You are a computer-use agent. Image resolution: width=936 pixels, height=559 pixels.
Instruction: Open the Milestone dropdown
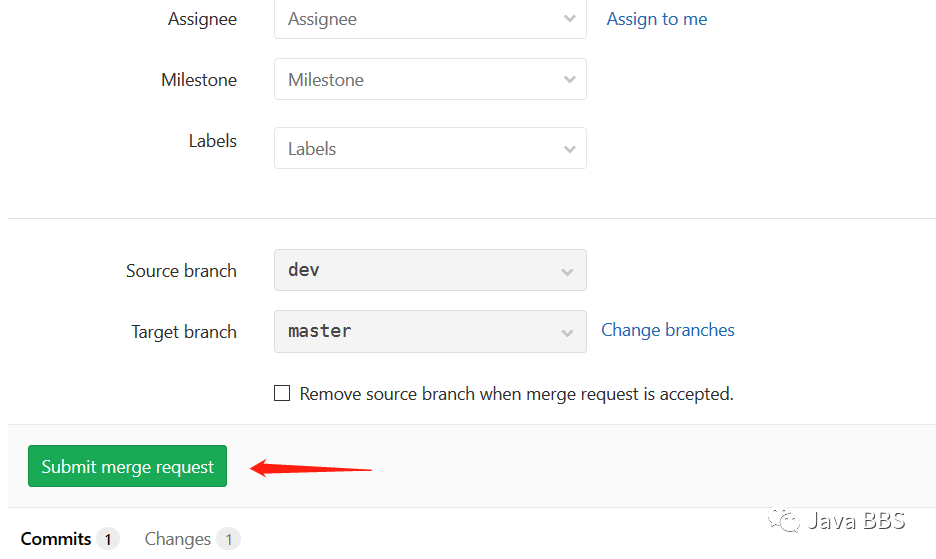pos(430,79)
